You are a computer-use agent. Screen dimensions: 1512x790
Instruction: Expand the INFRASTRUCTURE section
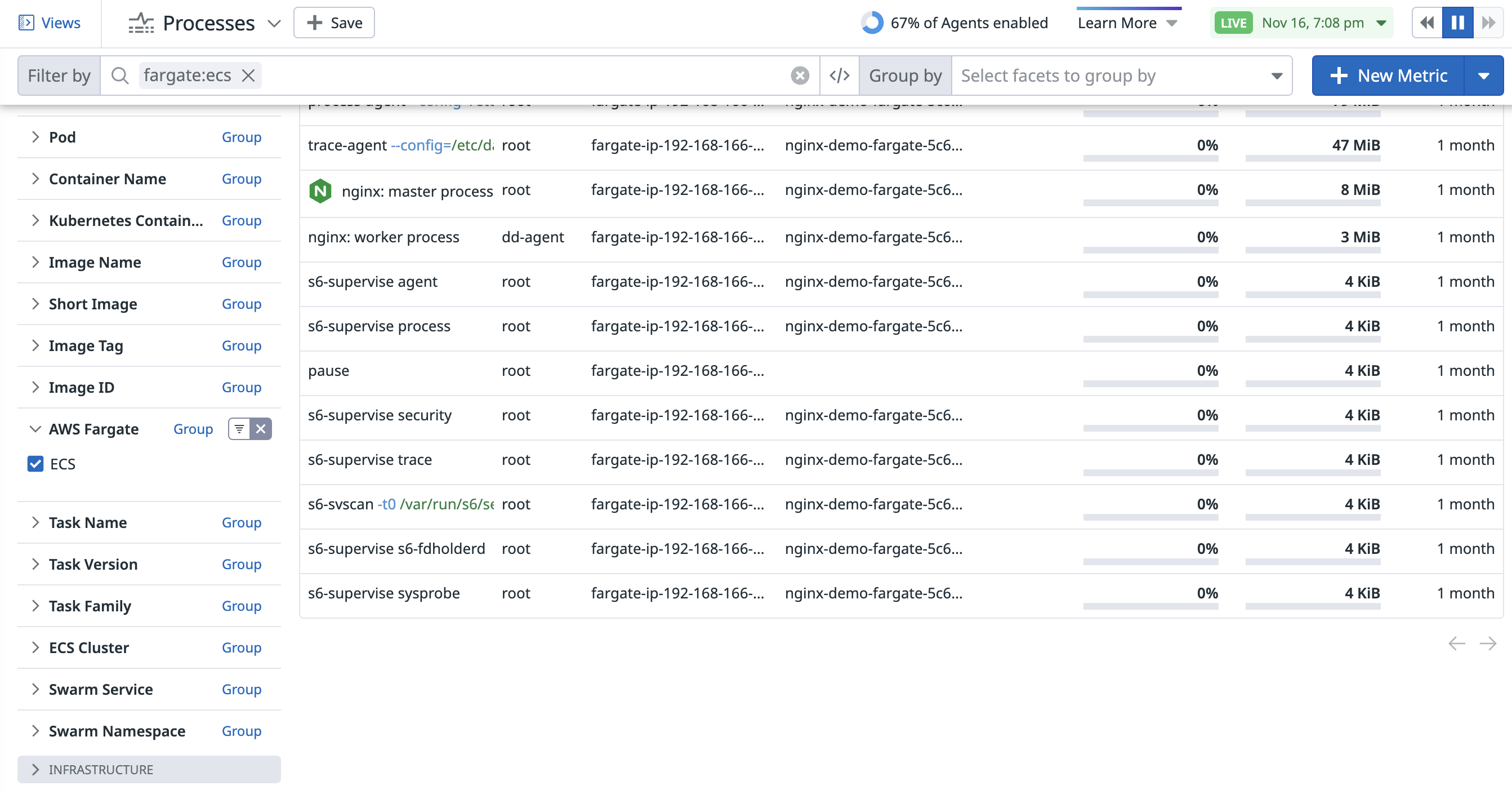(x=149, y=770)
